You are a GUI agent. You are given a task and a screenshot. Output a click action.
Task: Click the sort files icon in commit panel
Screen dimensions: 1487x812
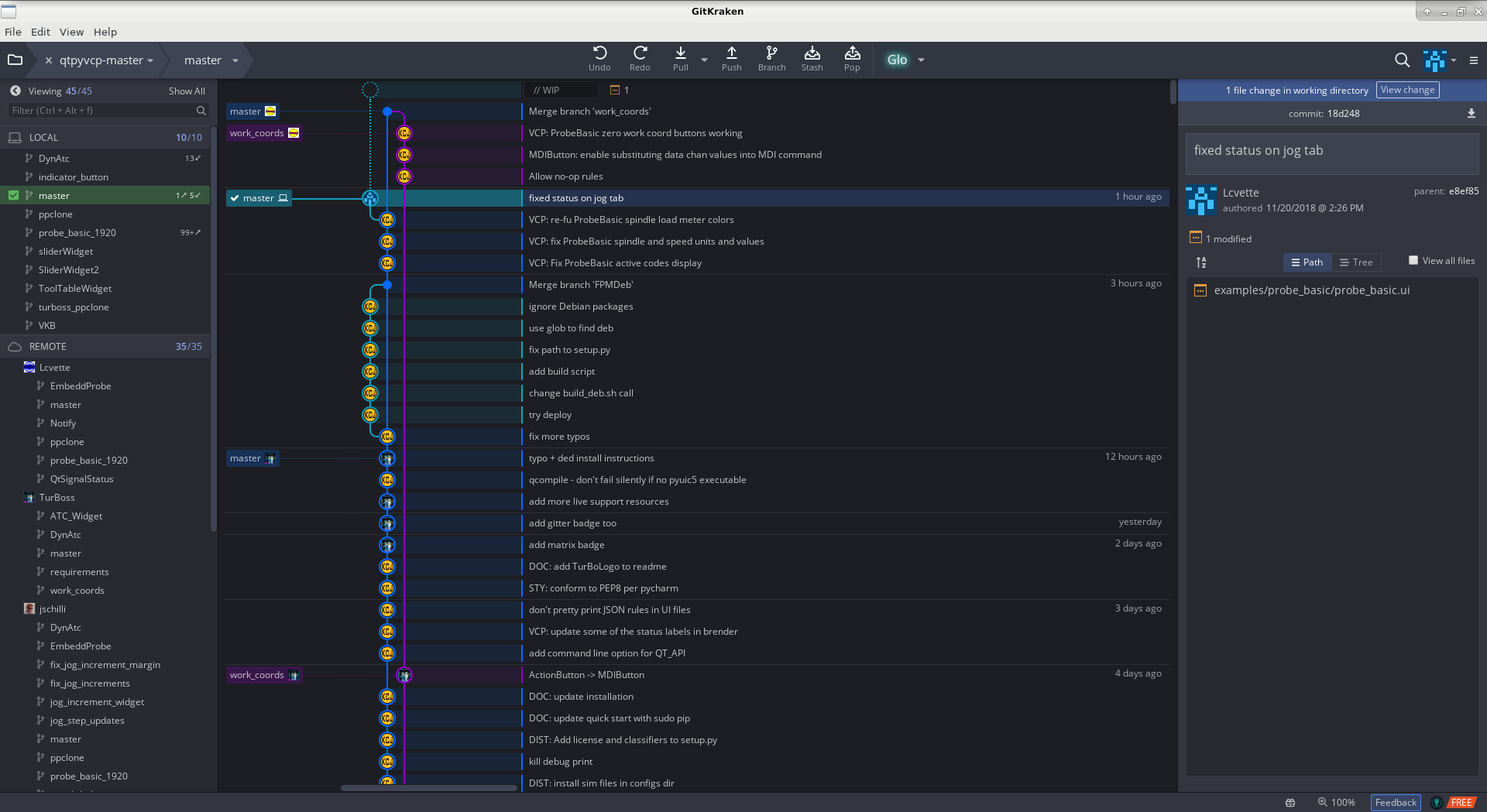tap(1201, 262)
